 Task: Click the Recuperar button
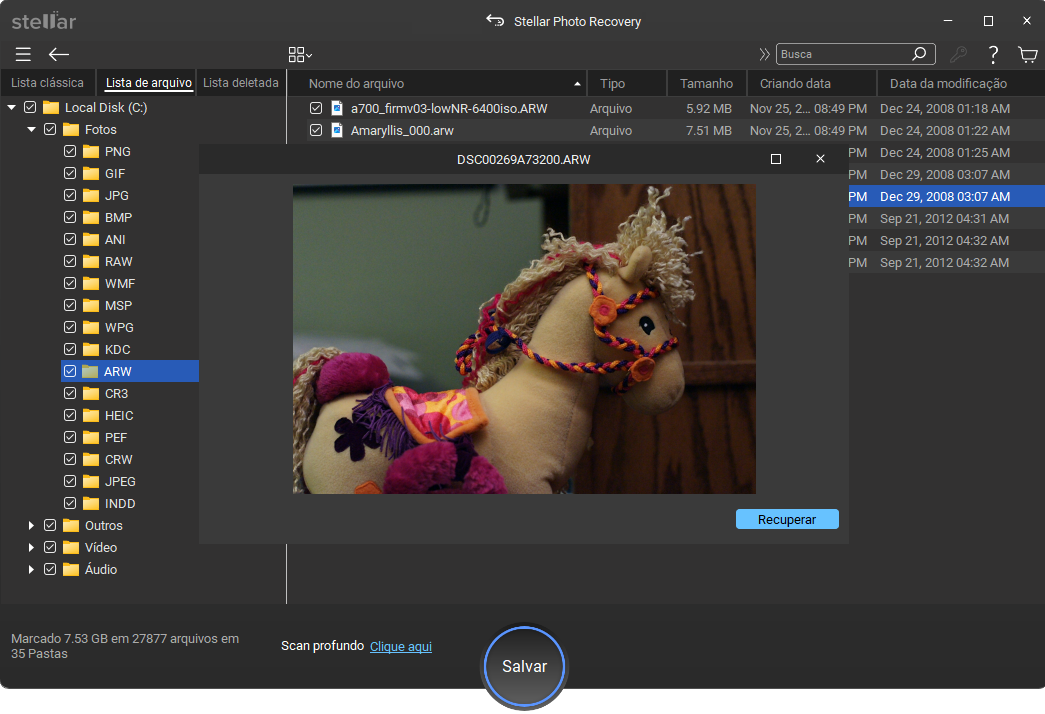click(x=787, y=520)
